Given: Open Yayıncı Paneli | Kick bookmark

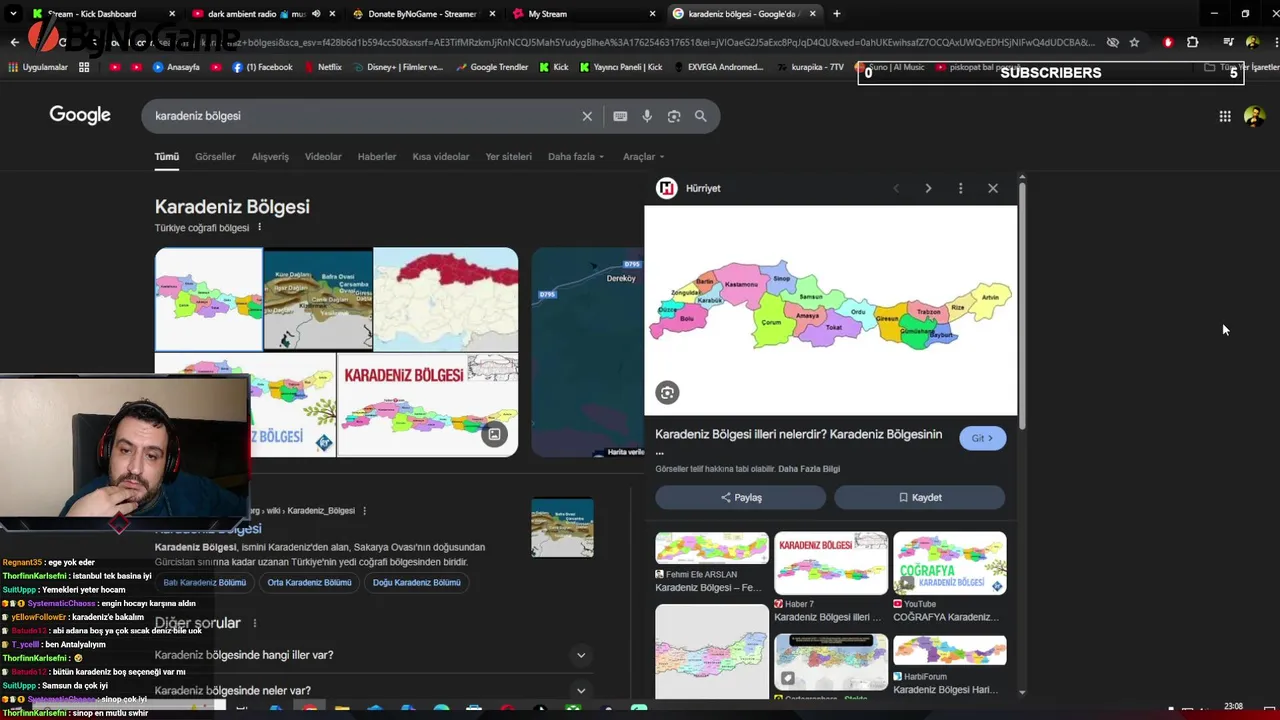Looking at the screenshot, I should click(621, 67).
